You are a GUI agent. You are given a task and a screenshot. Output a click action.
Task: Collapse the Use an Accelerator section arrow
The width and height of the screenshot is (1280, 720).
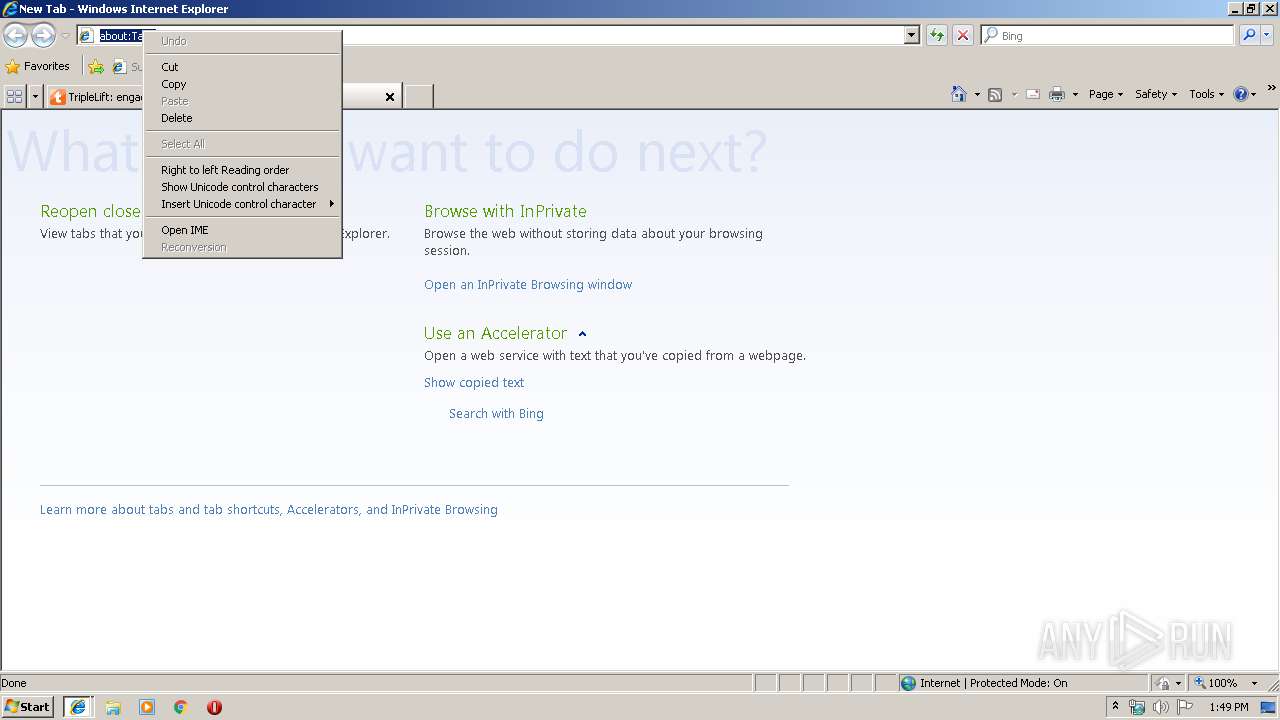(582, 334)
